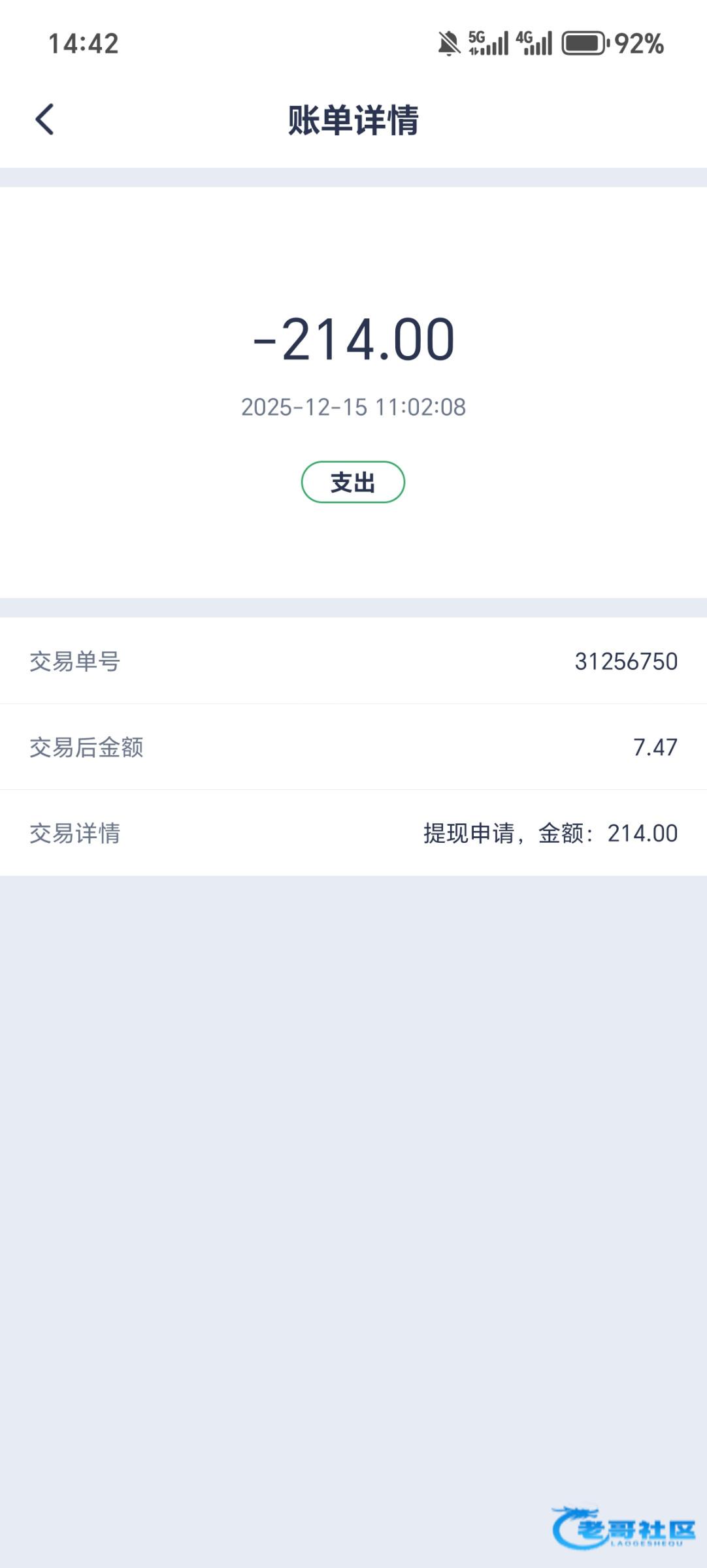Tap the 92% battery percentage
This screenshot has height=1568, width=707.
639,44
